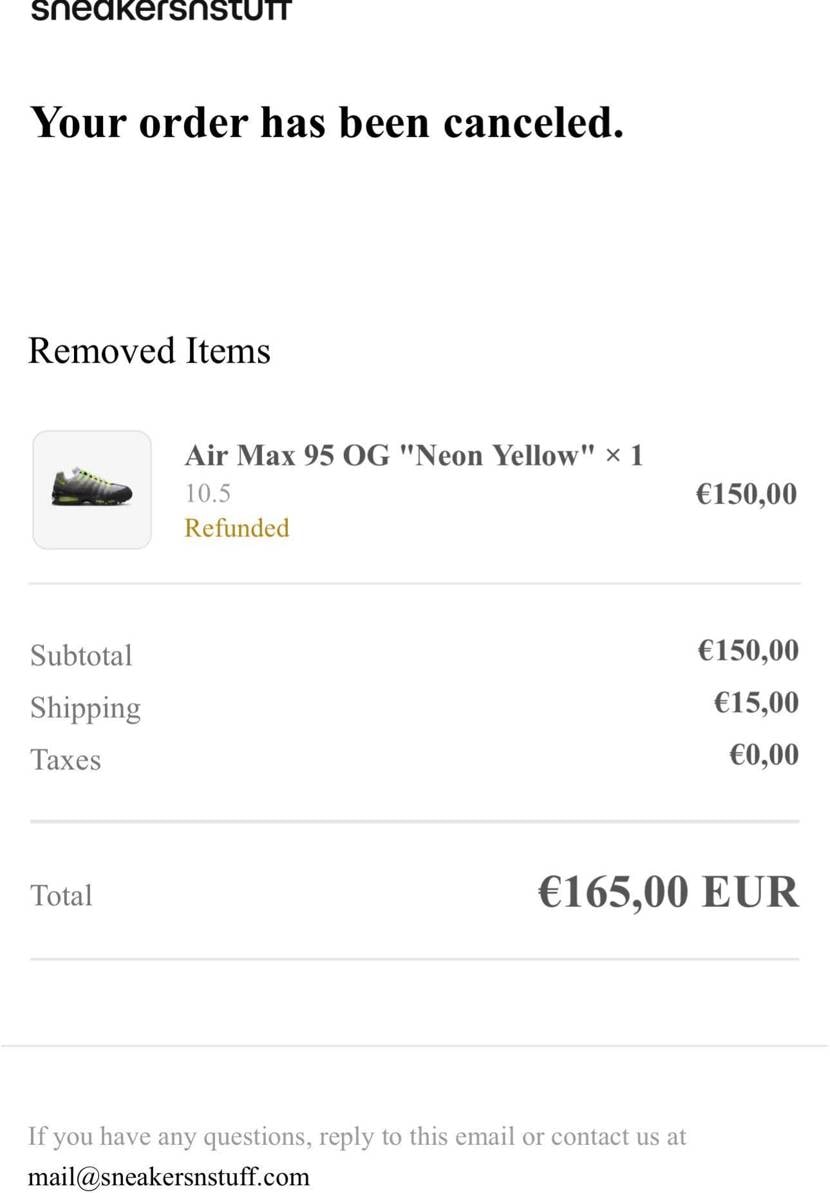Select the subtotal amount €150,00
Viewport: 830px width, 1193px height.
[x=748, y=651]
